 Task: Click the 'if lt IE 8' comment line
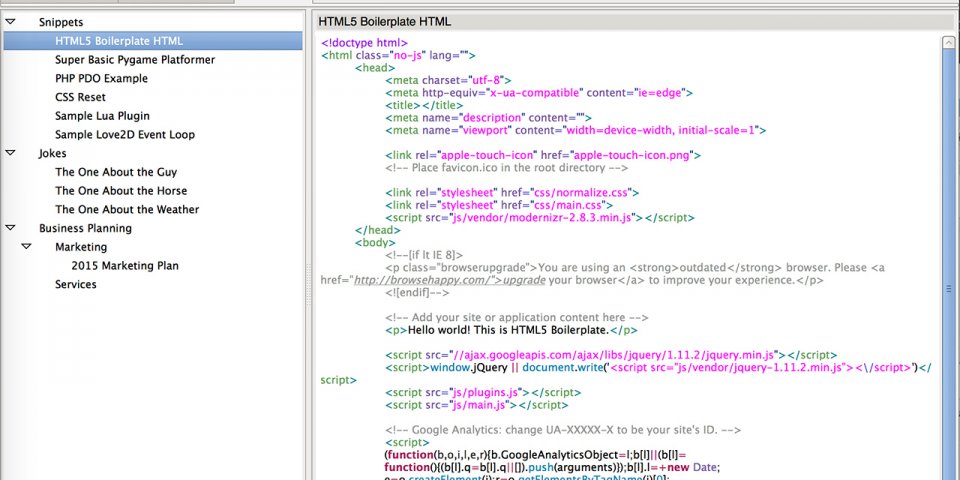(x=424, y=255)
